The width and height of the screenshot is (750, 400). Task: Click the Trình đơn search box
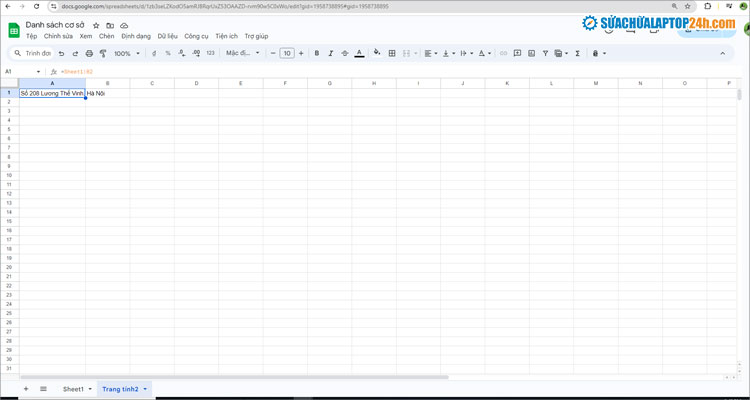pyautogui.click(x=33, y=53)
